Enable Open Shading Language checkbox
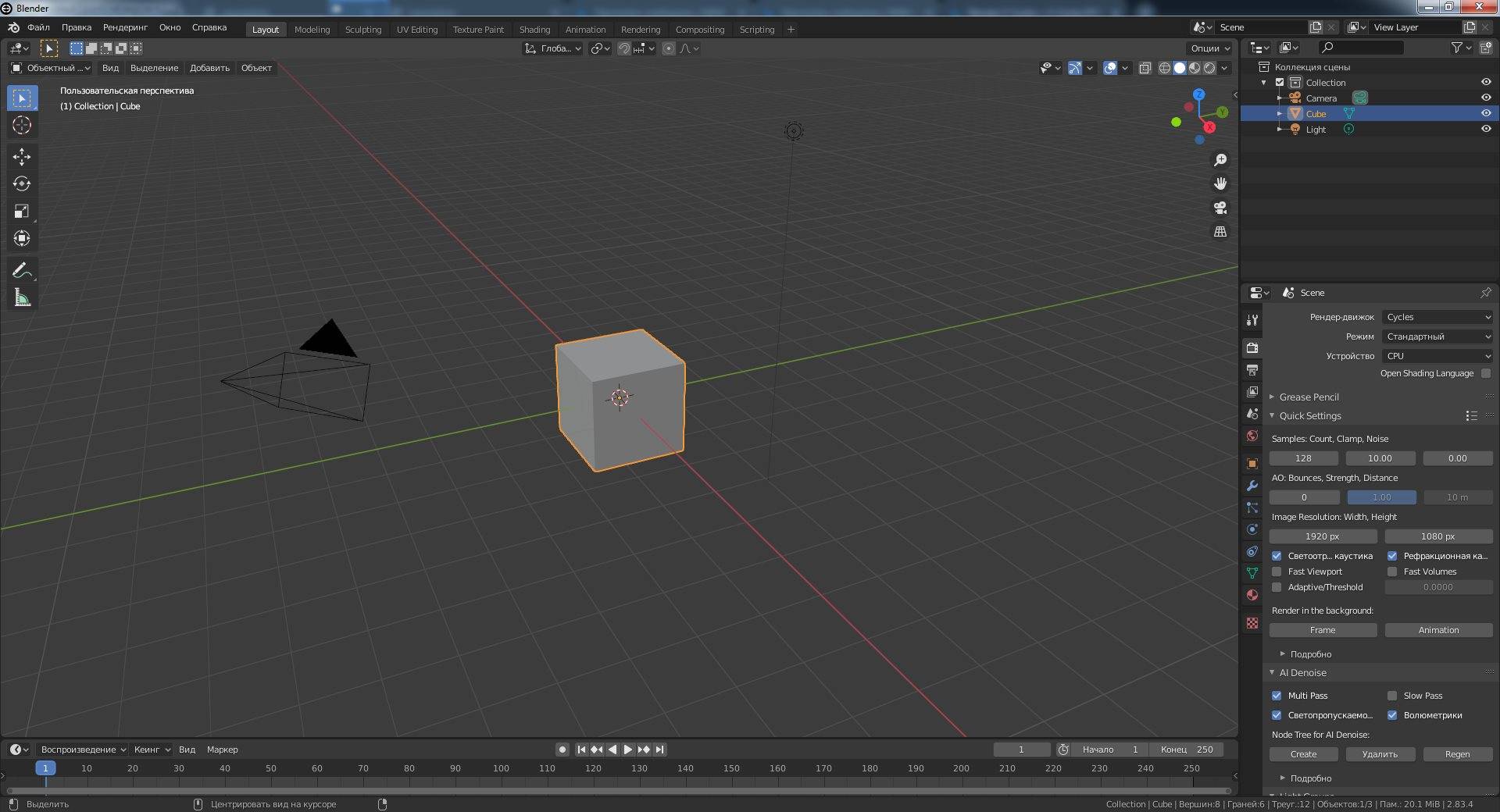This screenshot has width=1500, height=812. point(1486,373)
